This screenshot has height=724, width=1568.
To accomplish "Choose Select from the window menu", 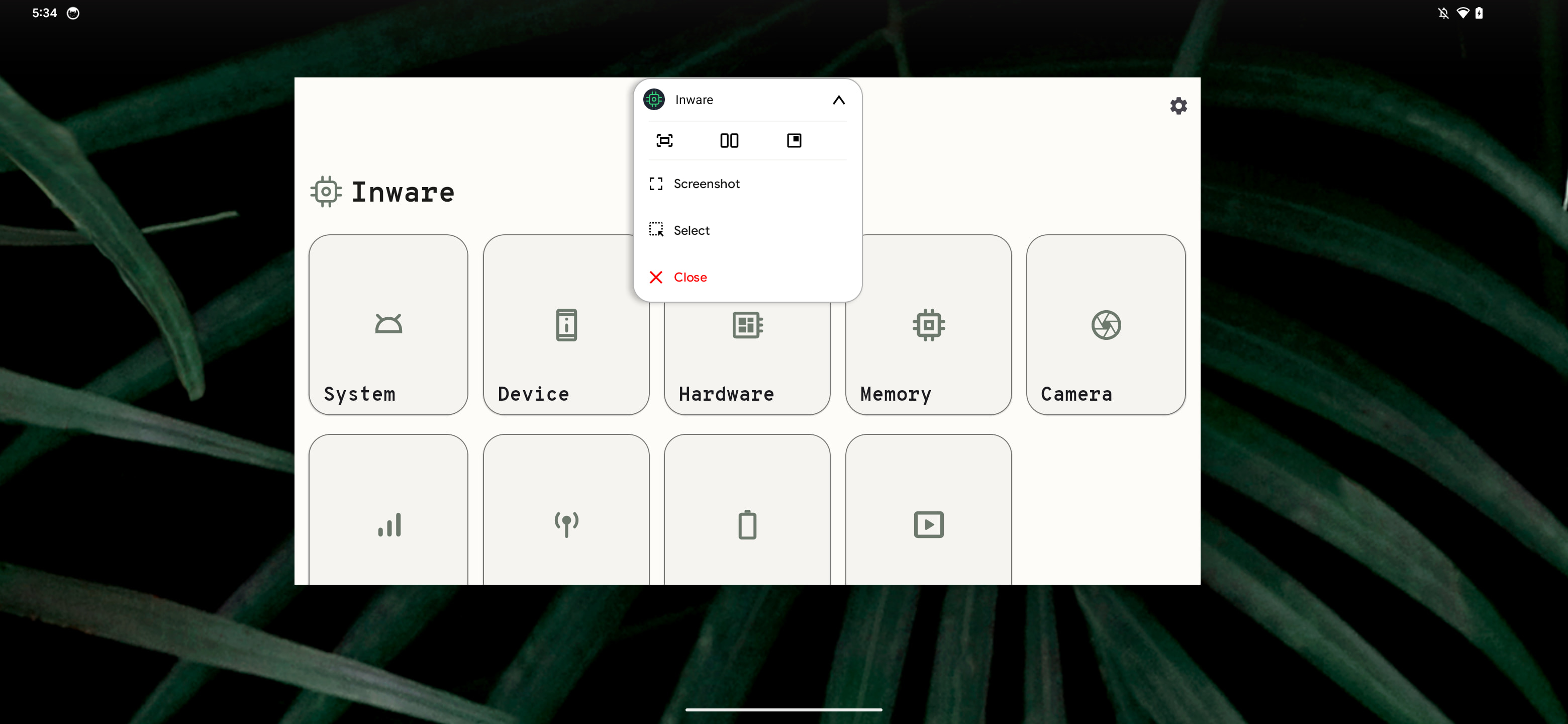I will click(691, 230).
